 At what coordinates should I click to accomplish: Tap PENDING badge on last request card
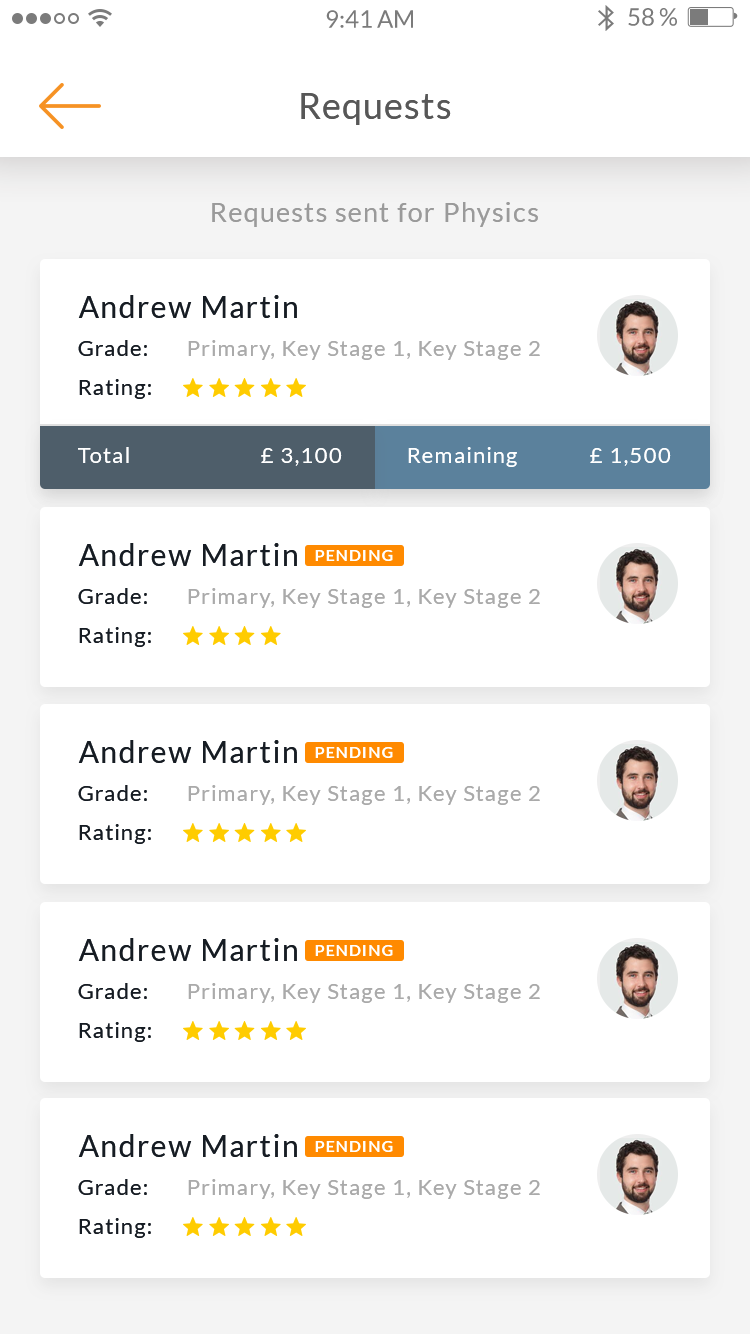[354, 1146]
